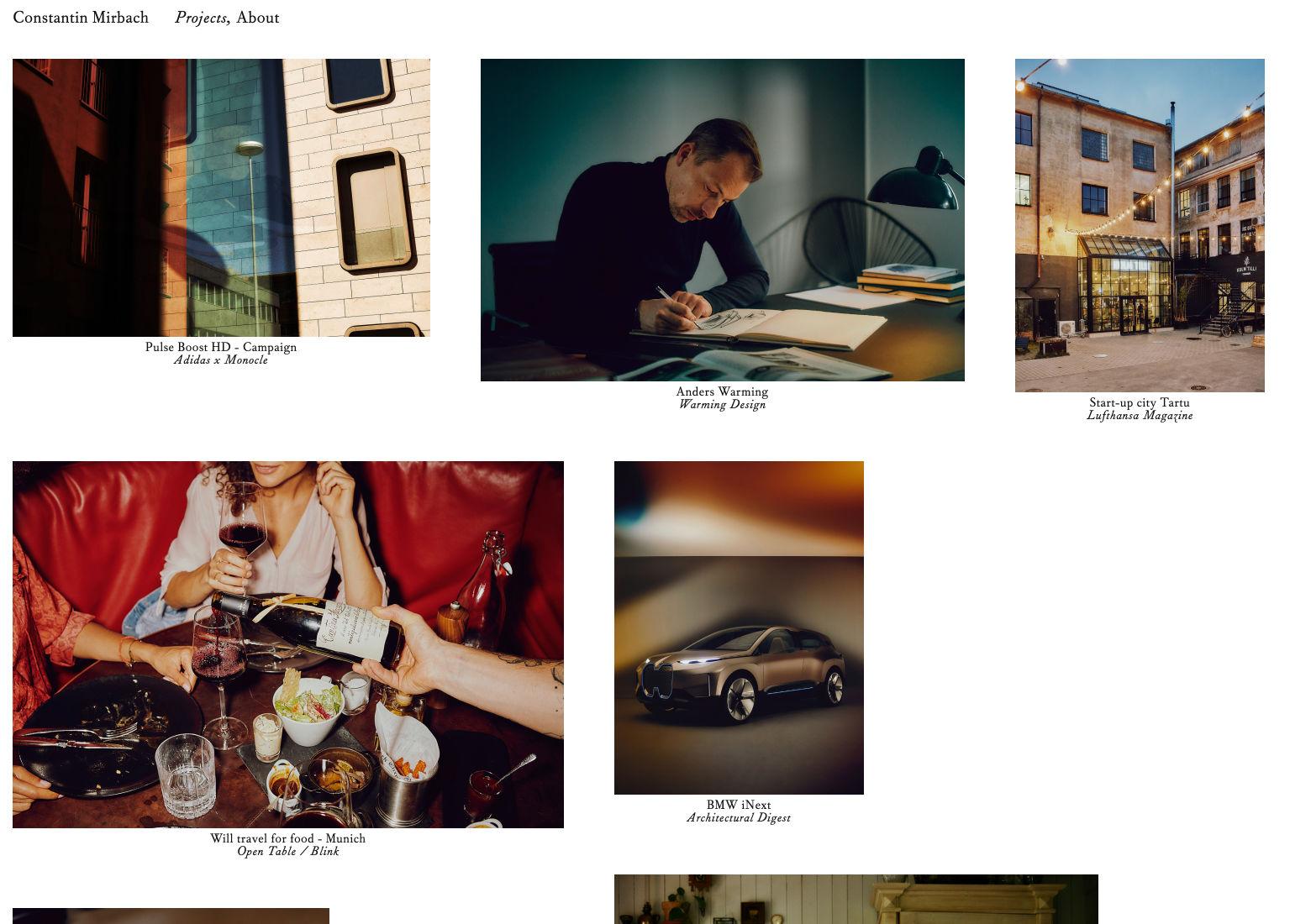Open the partially visible bottom-left project image
Viewport: 1311px width, 924px height.
click(x=171, y=916)
